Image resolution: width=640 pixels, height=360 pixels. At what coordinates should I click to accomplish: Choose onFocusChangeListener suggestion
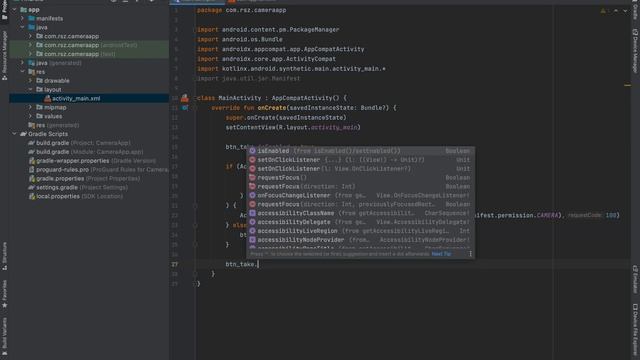(x=360, y=196)
